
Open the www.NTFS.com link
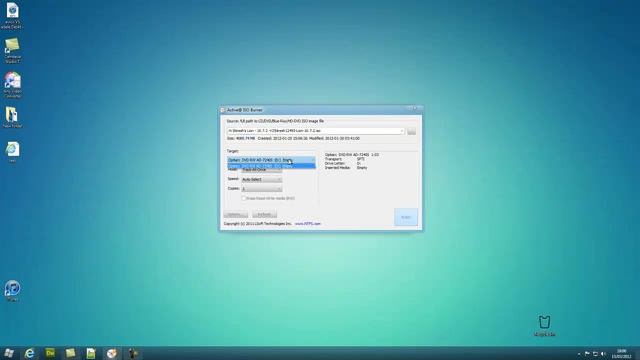(x=308, y=224)
